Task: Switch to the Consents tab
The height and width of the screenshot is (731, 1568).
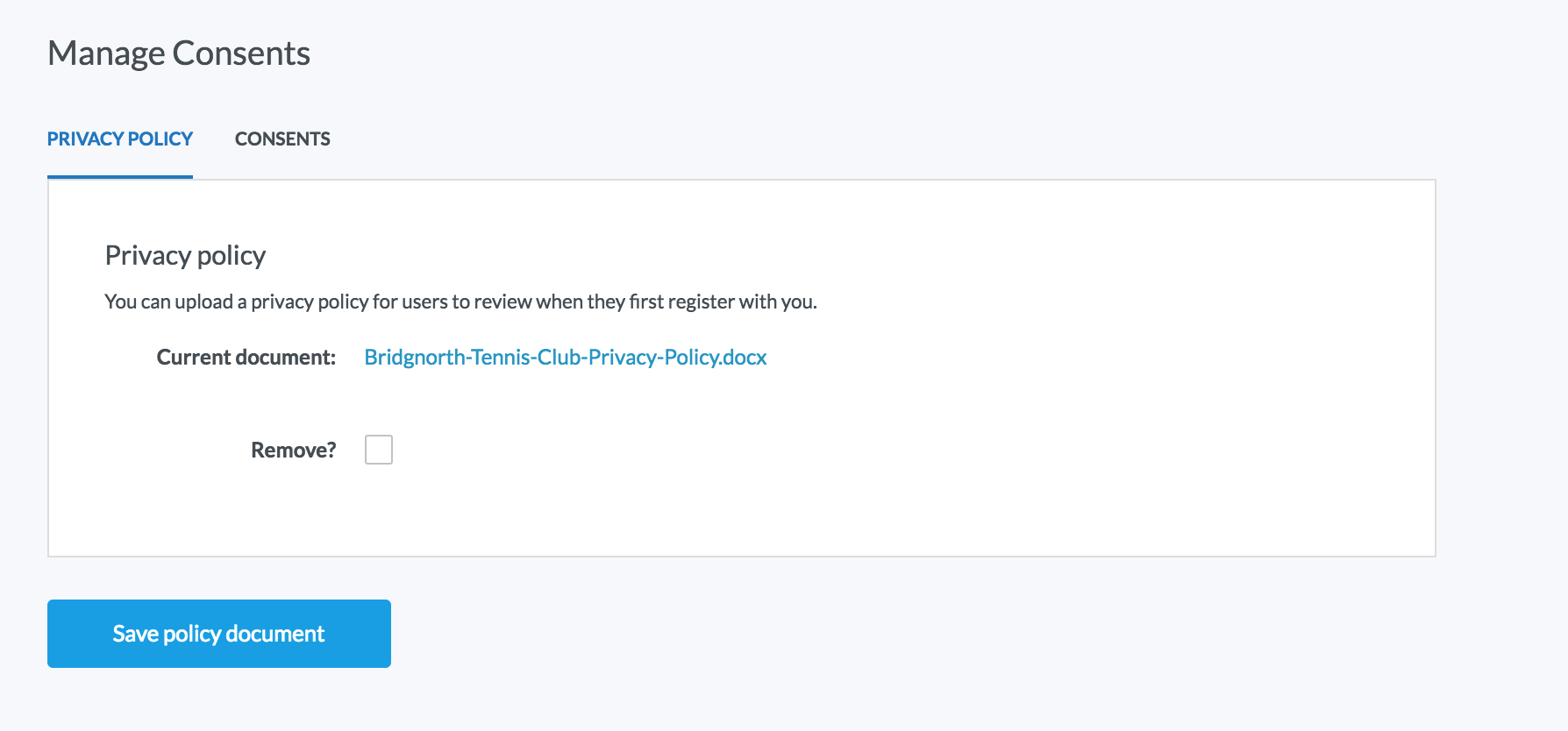Action: pyautogui.click(x=282, y=139)
